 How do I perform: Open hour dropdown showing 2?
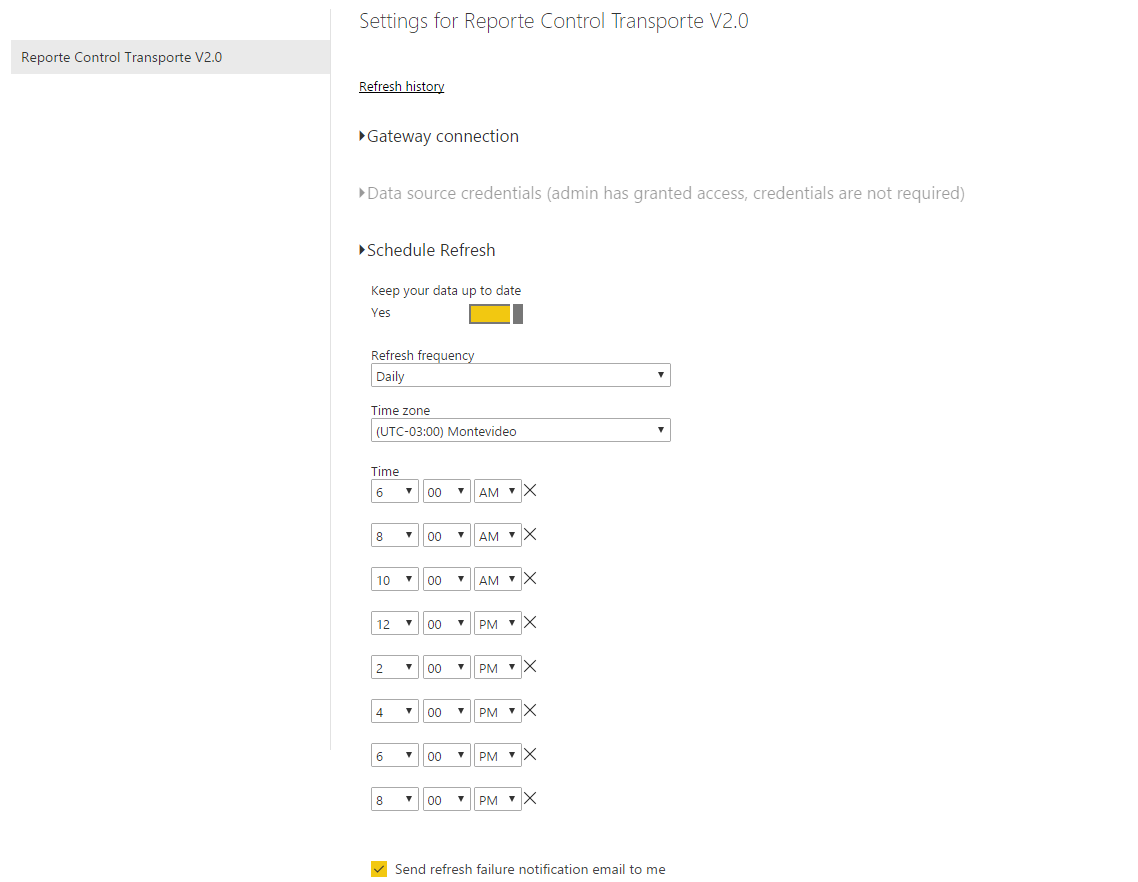click(394, 667)
